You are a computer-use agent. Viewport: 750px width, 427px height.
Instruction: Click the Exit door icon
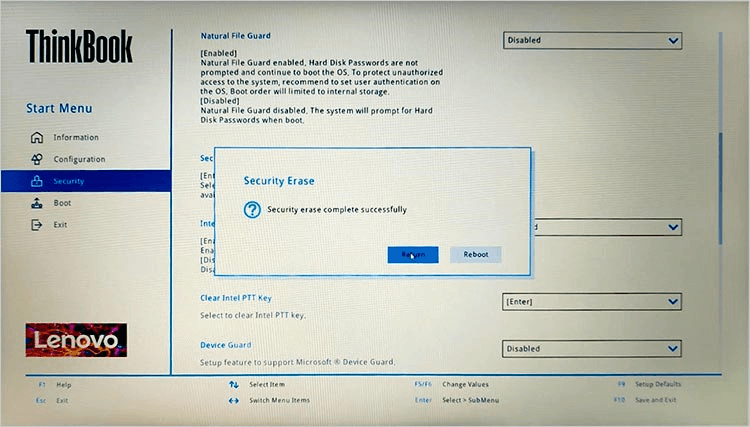37,225
